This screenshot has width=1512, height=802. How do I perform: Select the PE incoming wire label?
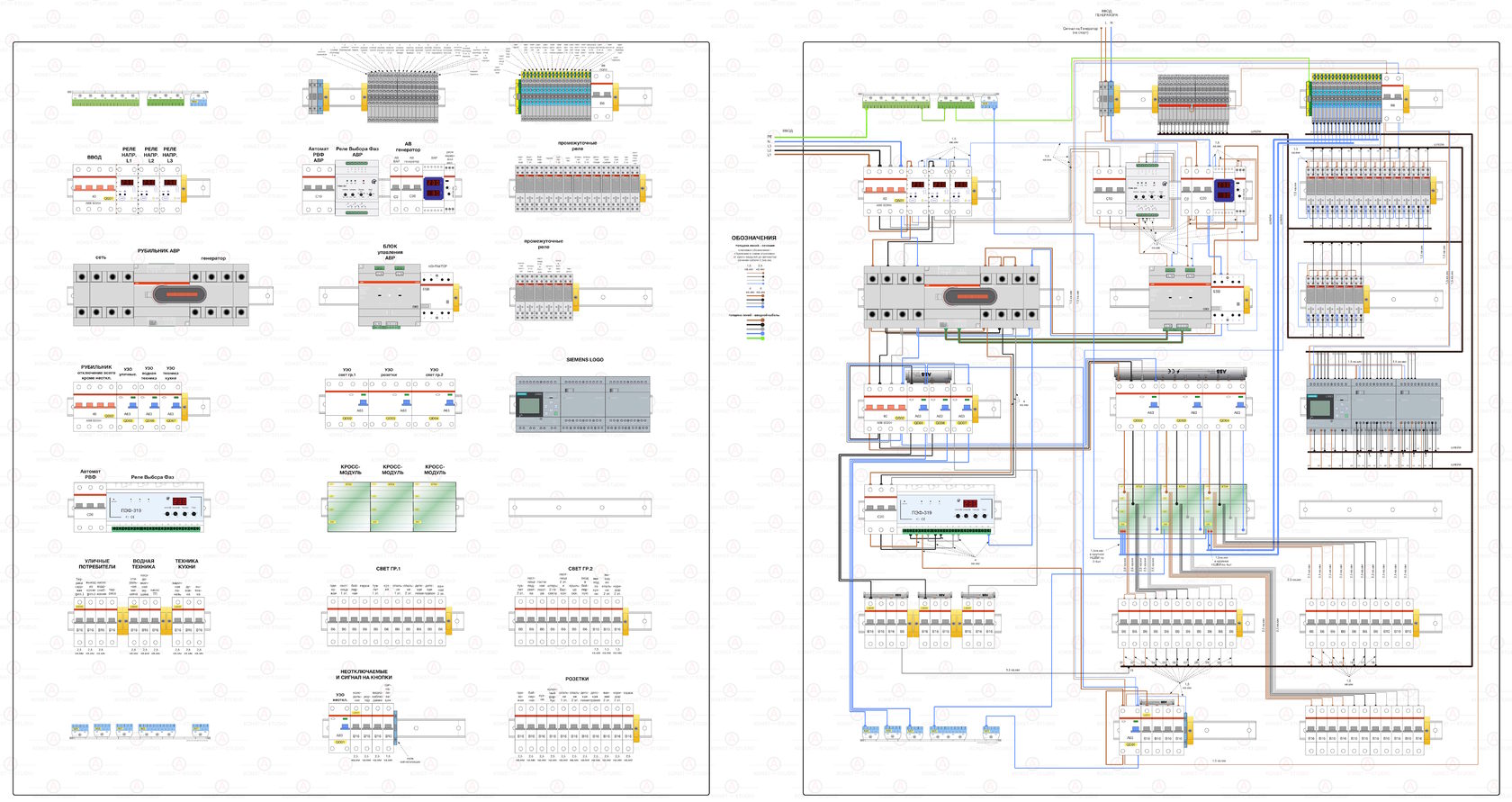point(769,137)
